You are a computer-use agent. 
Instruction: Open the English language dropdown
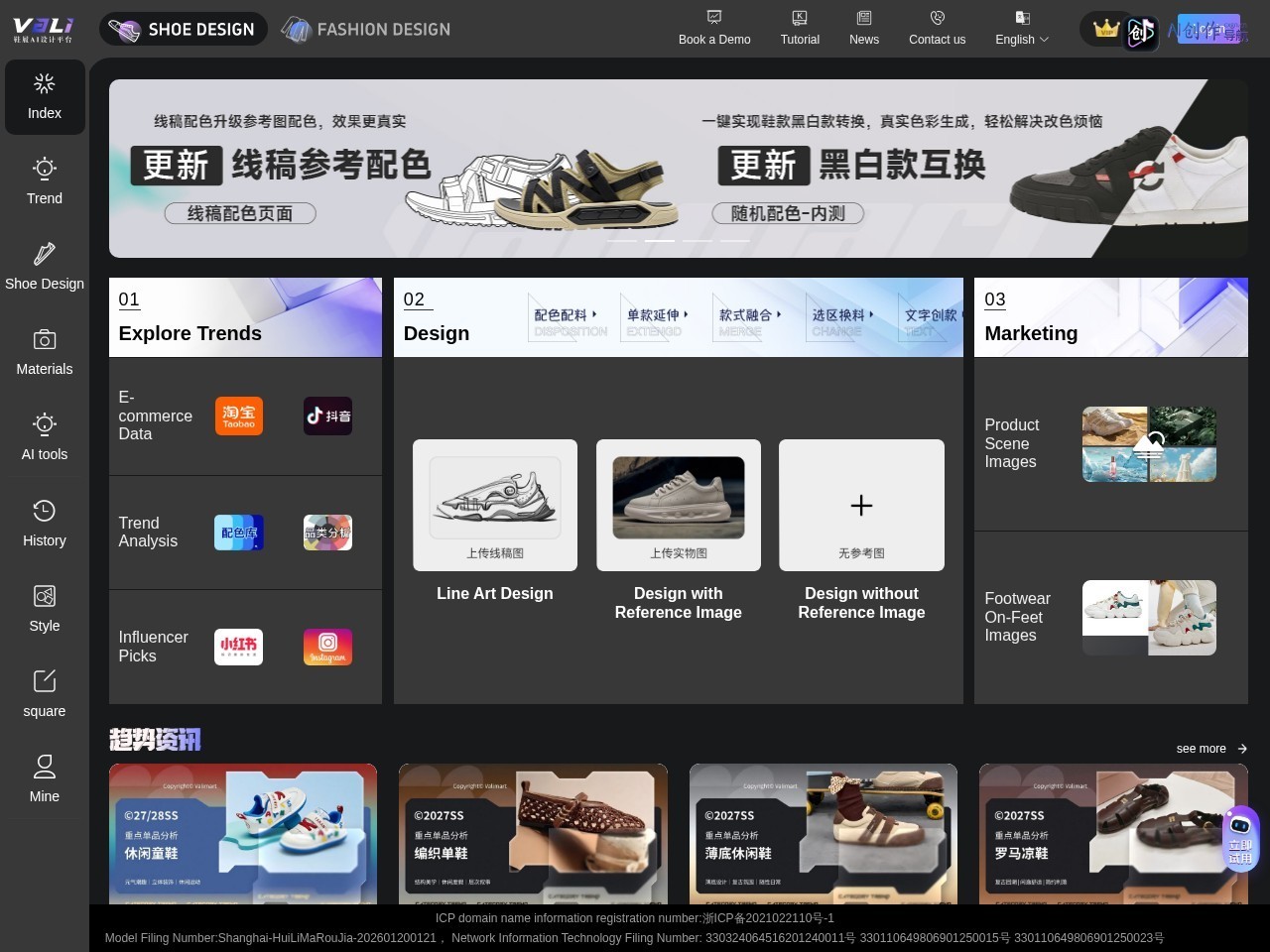point(1022,29)
